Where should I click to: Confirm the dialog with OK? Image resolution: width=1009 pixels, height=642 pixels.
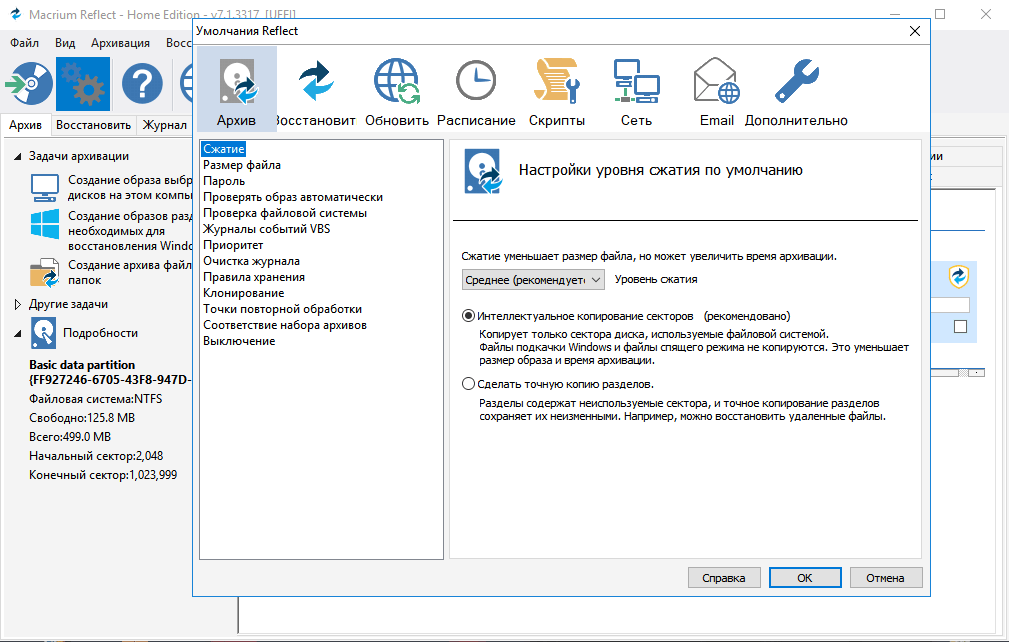click(805, 578)
